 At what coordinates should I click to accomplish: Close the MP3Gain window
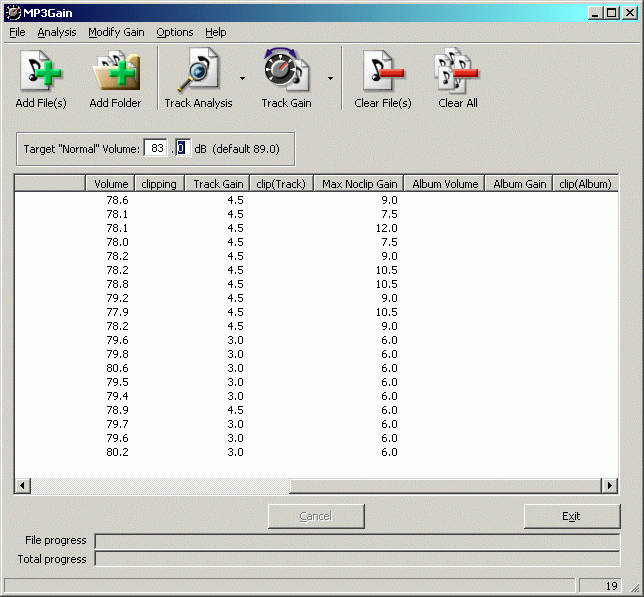[630, 13]
